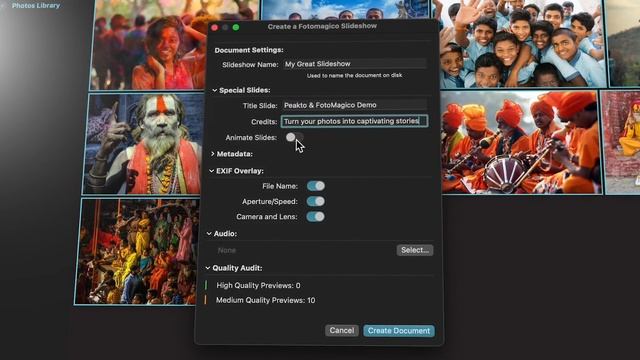
Task: Toggle the Animate Slides switch
Action: click(x=295, y=137)
